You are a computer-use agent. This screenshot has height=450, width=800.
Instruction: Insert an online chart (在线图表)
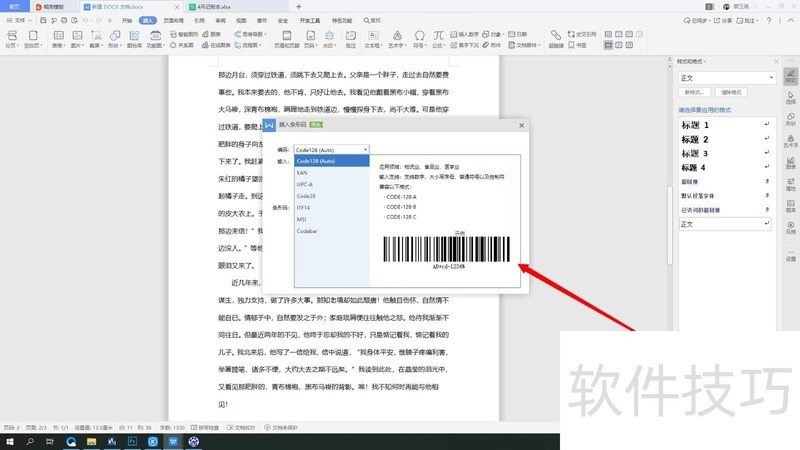[216, 45]
